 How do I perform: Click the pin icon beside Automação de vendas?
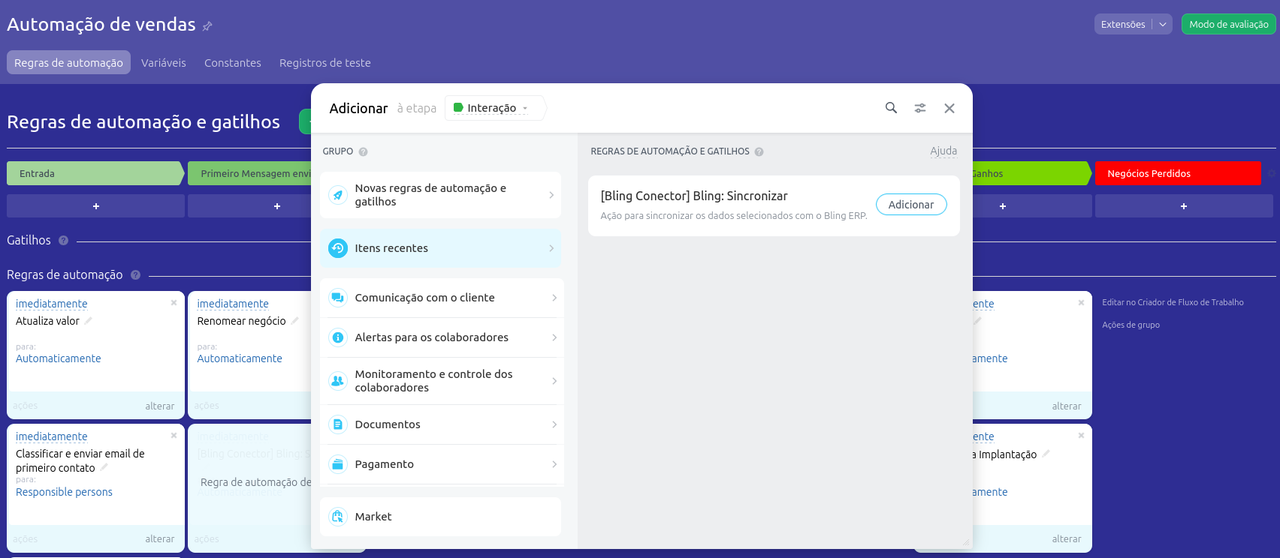coord(207,26)
